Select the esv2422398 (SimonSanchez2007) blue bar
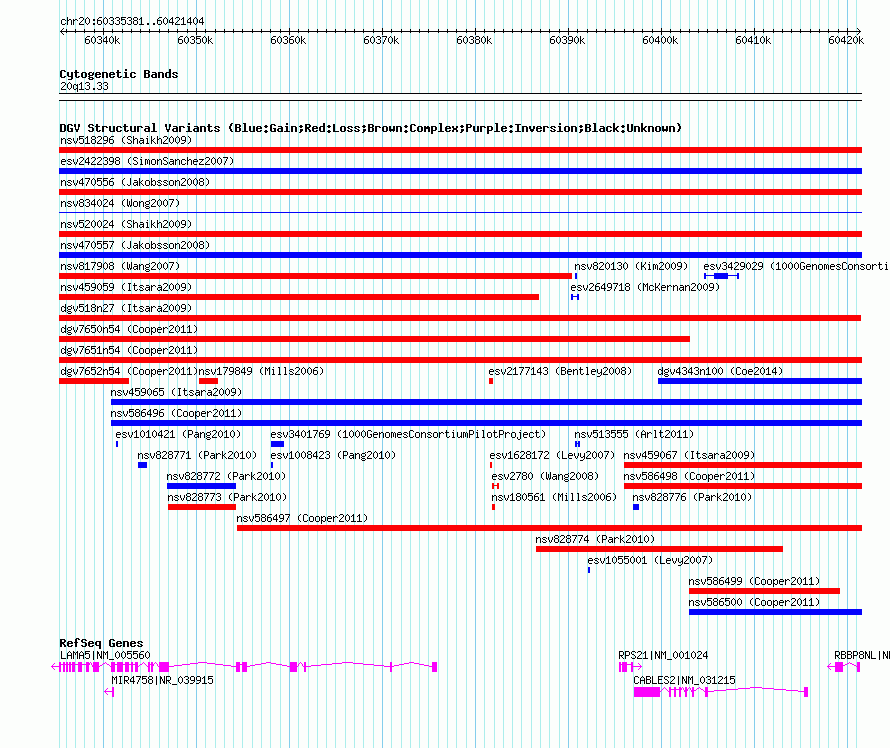Image resolution: width=890 pixels, height=748 pixels. pyautogui.click(x=460, y=171)
